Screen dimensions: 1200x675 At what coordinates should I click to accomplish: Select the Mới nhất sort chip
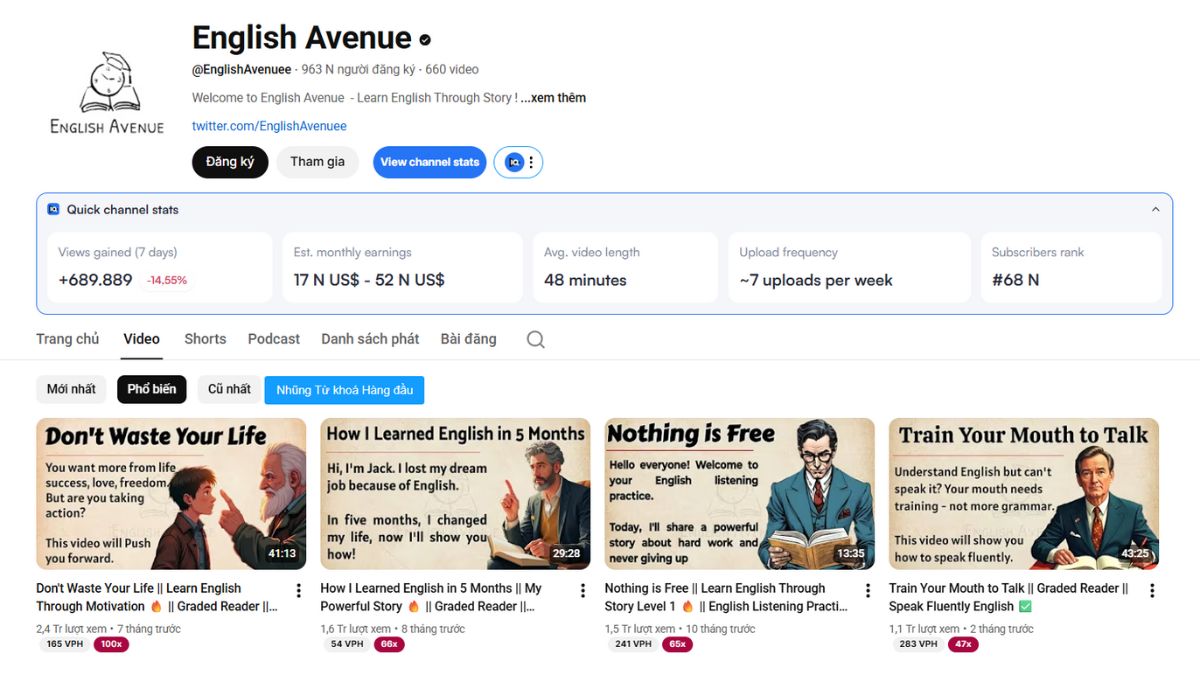71,389
